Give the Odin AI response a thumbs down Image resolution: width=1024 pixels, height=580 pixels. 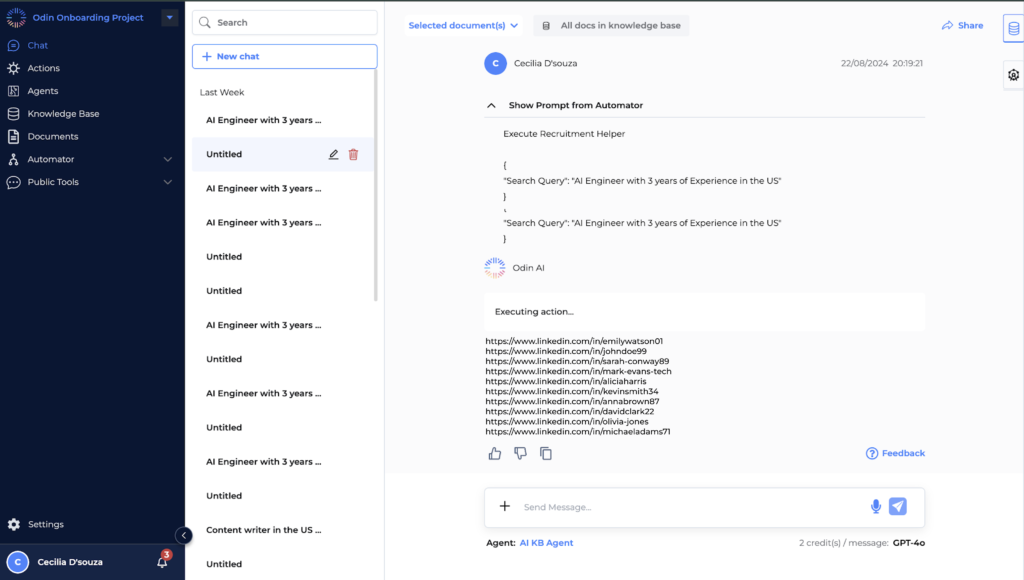(x=520, y=453)
